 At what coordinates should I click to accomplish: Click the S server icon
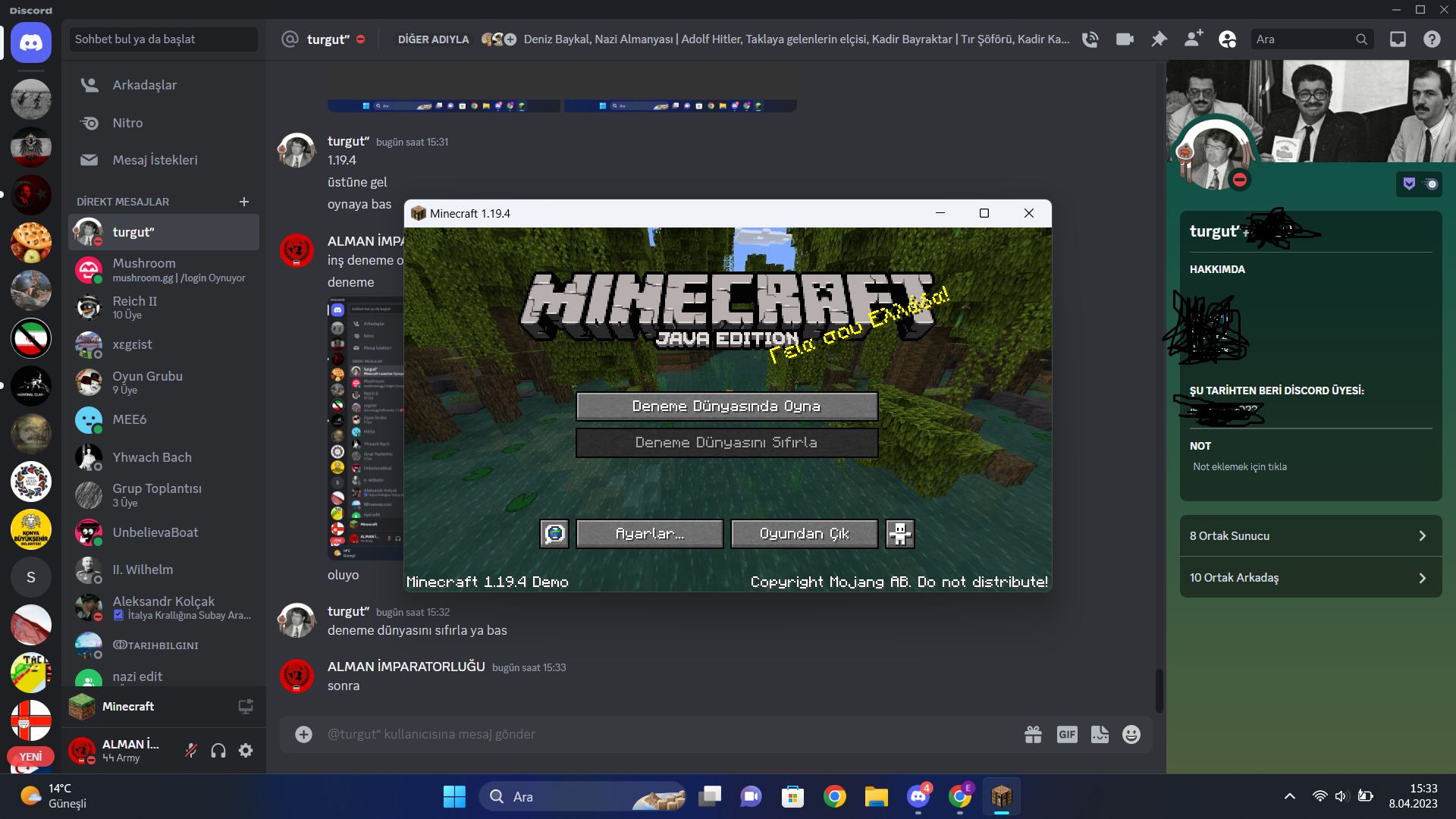tap(31, 577)
